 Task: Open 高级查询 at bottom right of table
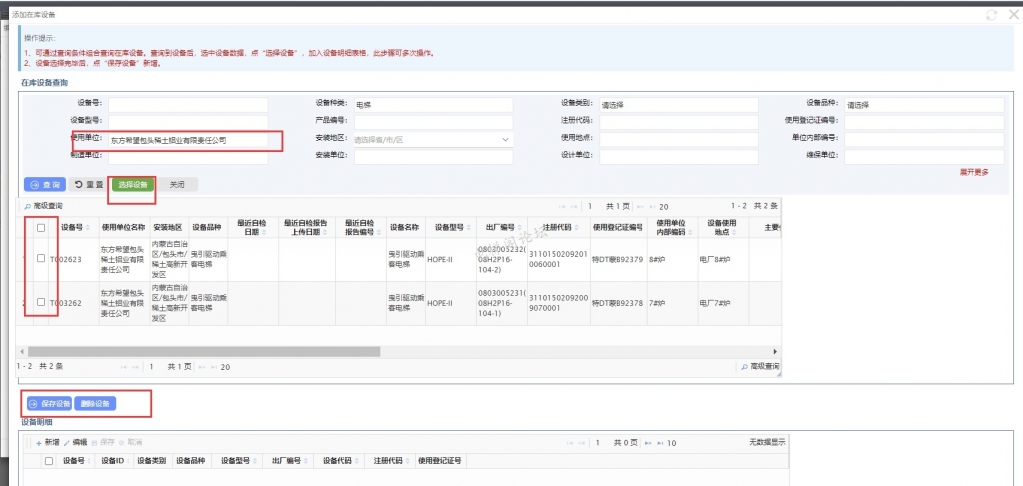760,367
